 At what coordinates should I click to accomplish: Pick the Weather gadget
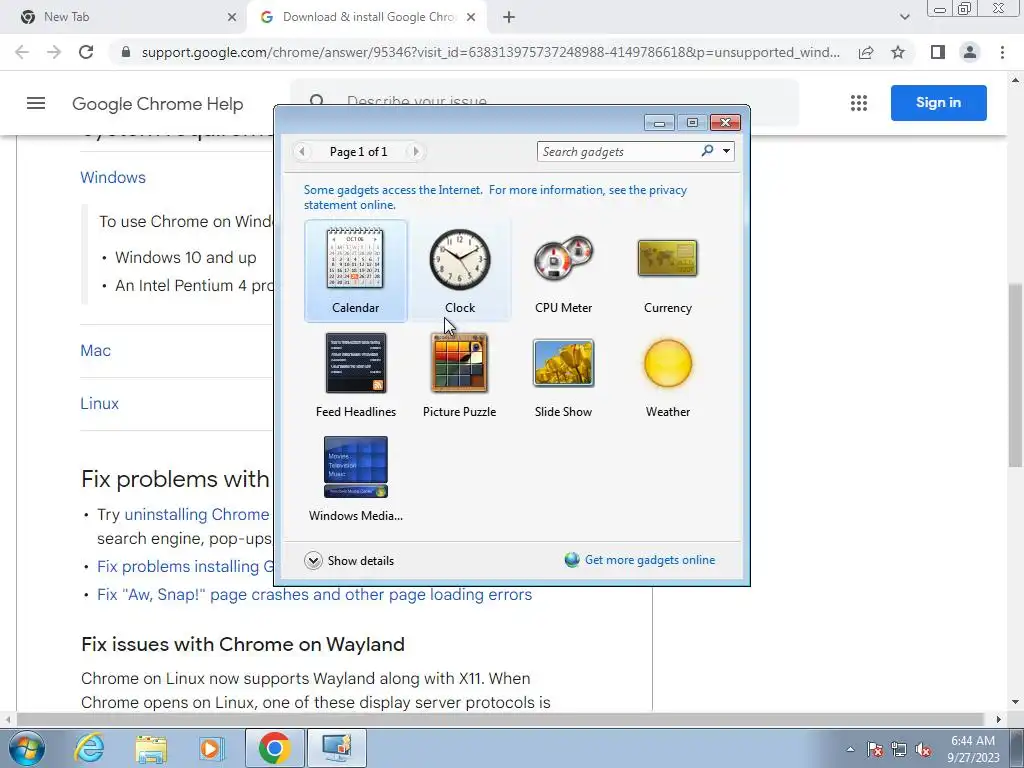pyautogui.click(x=667, y=376)
